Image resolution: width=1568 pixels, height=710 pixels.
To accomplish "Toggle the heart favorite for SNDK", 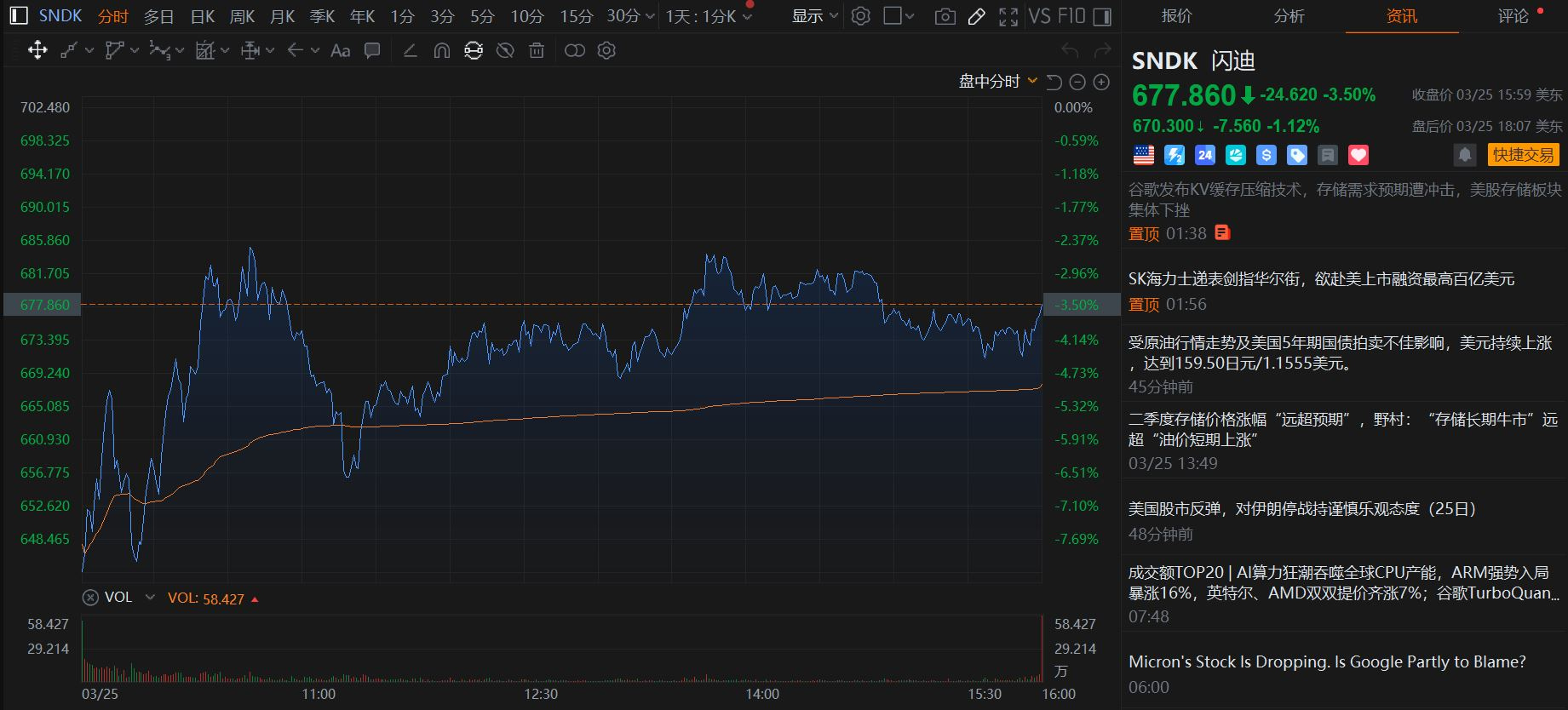I will pyautogui.click(x=1358, y=155).
